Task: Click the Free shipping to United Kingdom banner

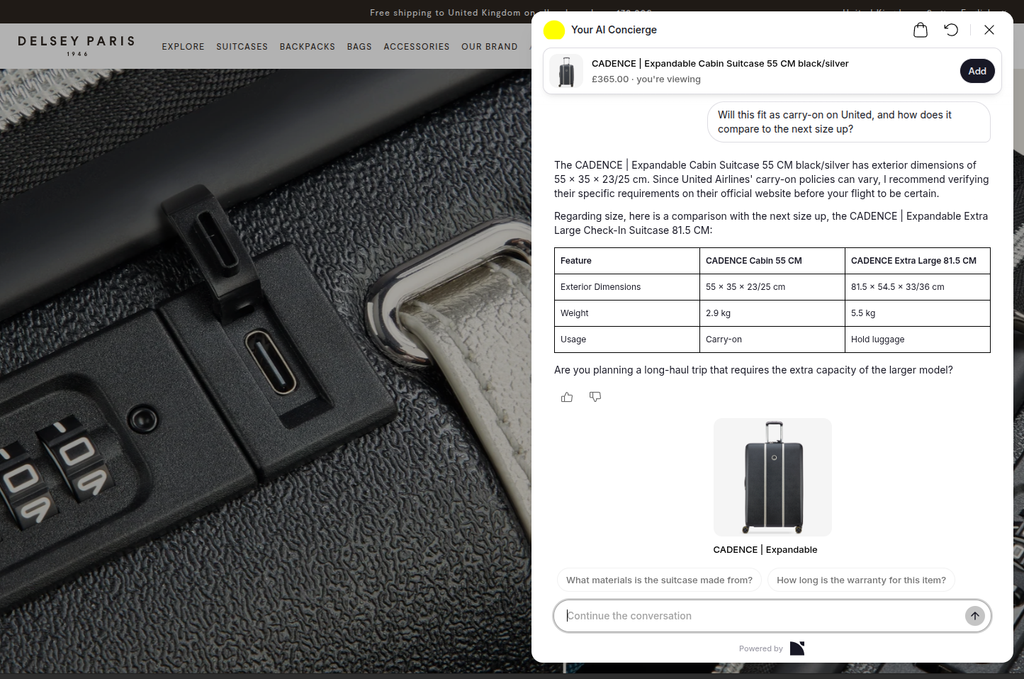Action: tap(451, 12)
